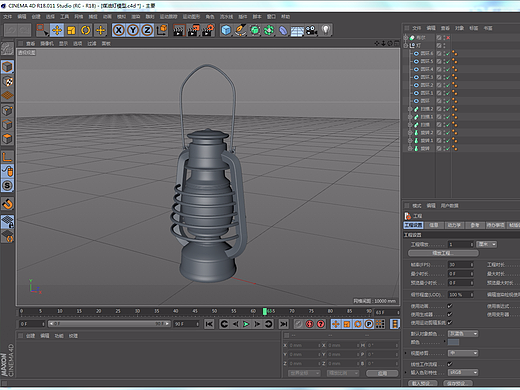The height and width of the screenshot is (390, 520).
Task: Open 文件 (File) main menu
Action: tap(7, 17)
